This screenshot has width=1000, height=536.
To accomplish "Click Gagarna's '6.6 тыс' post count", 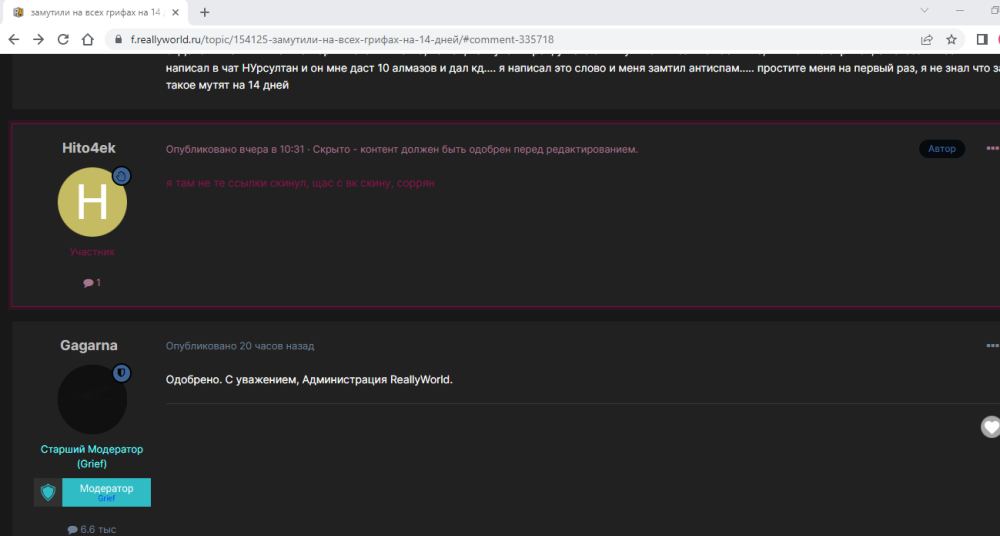I will pos(92,530).
